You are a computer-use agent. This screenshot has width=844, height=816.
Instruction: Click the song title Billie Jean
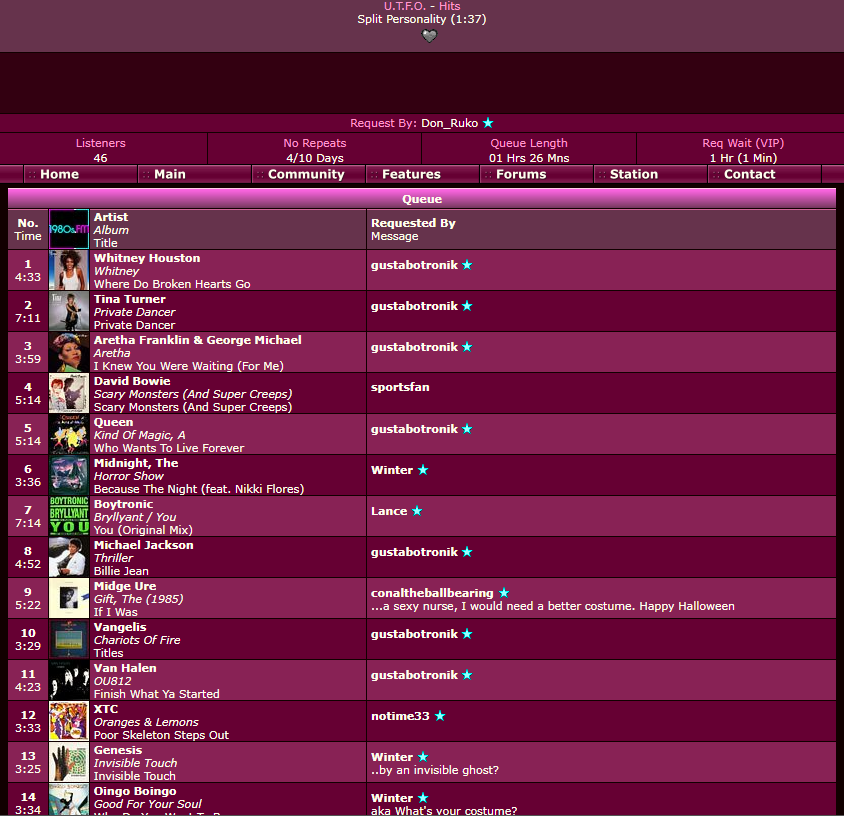pos(121,571)
